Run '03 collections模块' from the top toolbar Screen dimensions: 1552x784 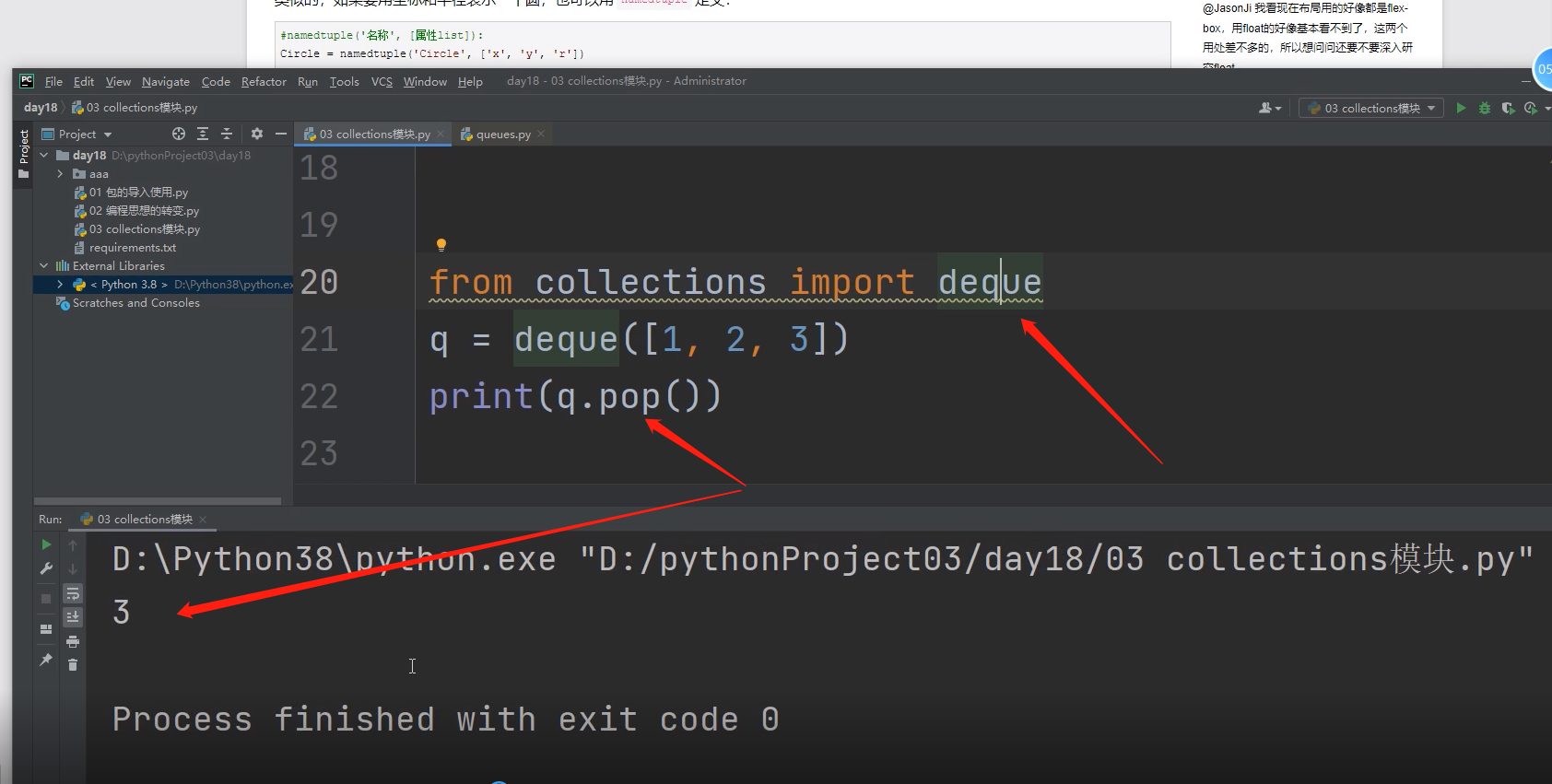(1461, 108)
